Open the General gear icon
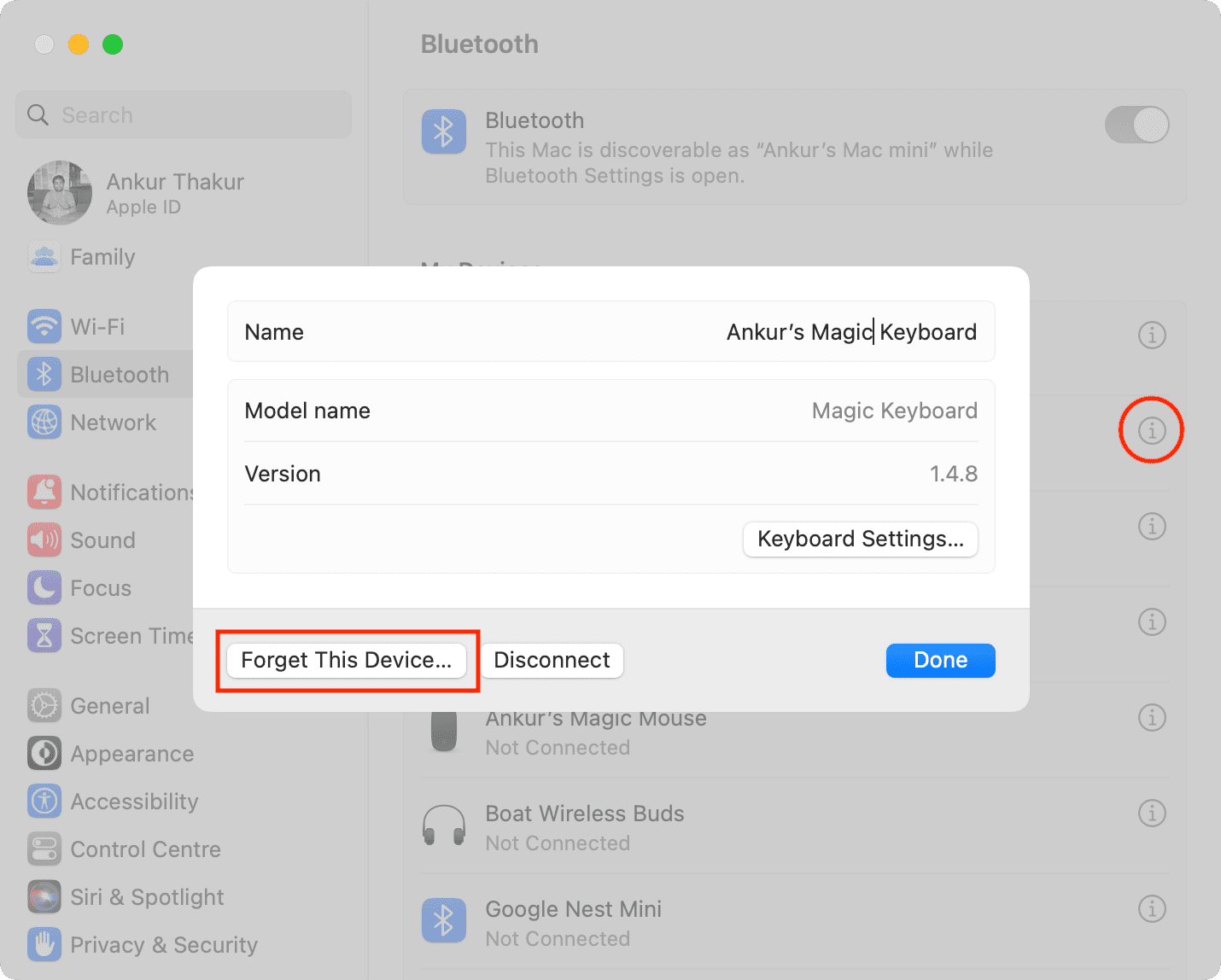Image resolution: width=1221 pixels, height=980 pixels. click(44, 705)
